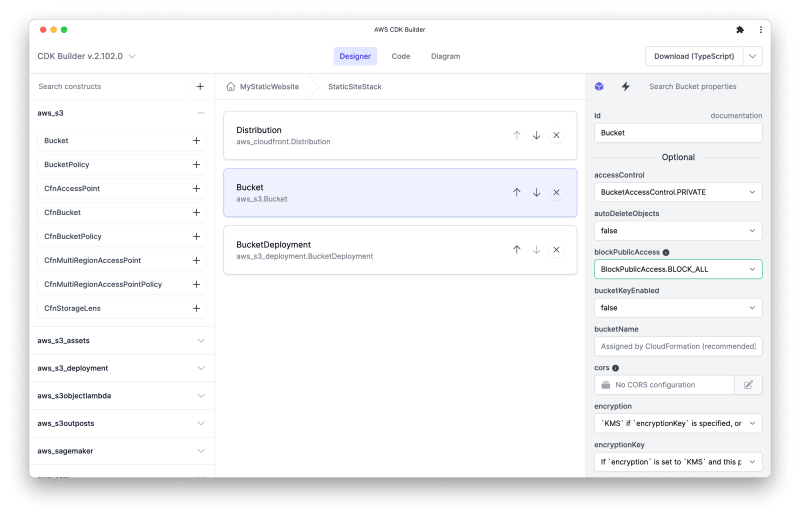Click the No CORS configuration field
The image size is (800, 516).
pyautogui.click(x=664, y=385)
